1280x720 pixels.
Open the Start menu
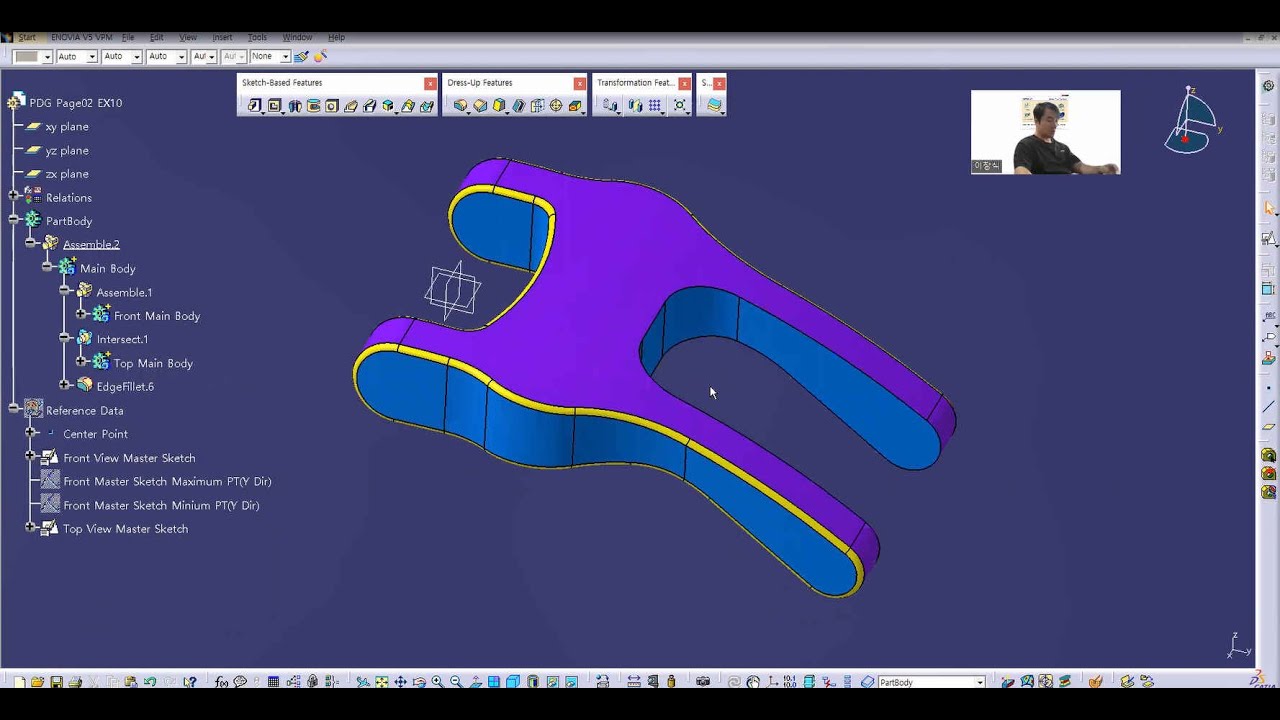(x=27, y=37)
